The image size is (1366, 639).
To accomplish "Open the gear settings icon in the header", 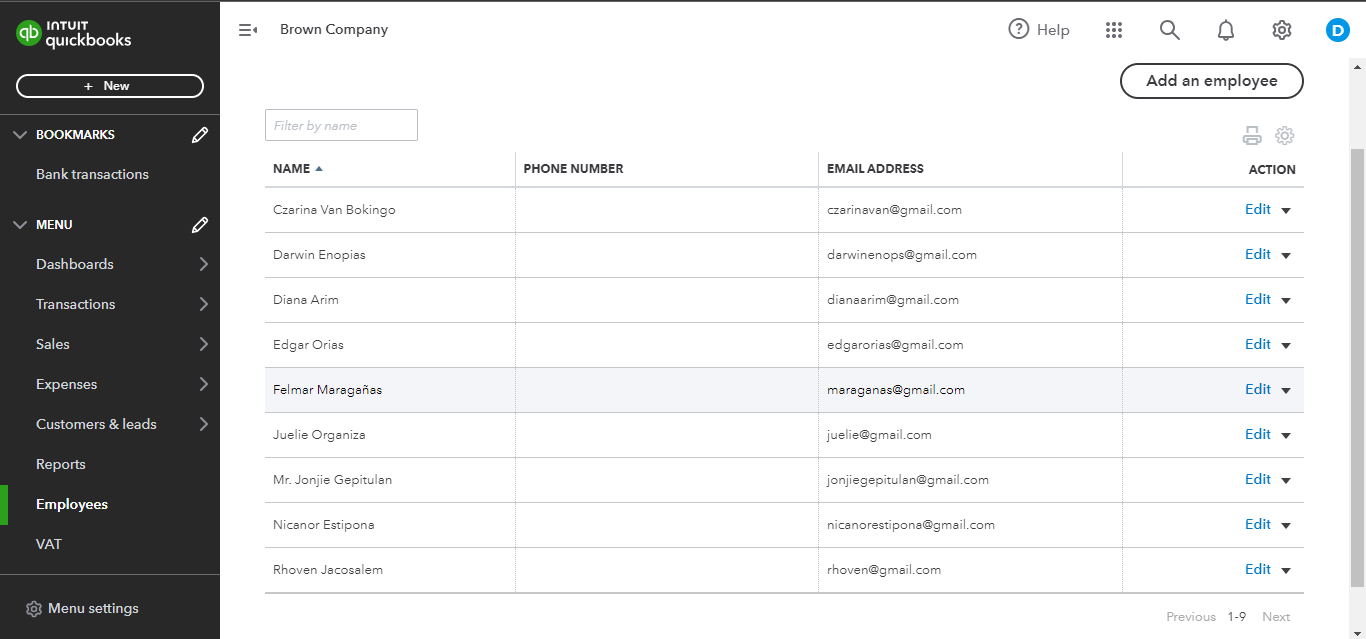I will click(x=1282, y=30).
